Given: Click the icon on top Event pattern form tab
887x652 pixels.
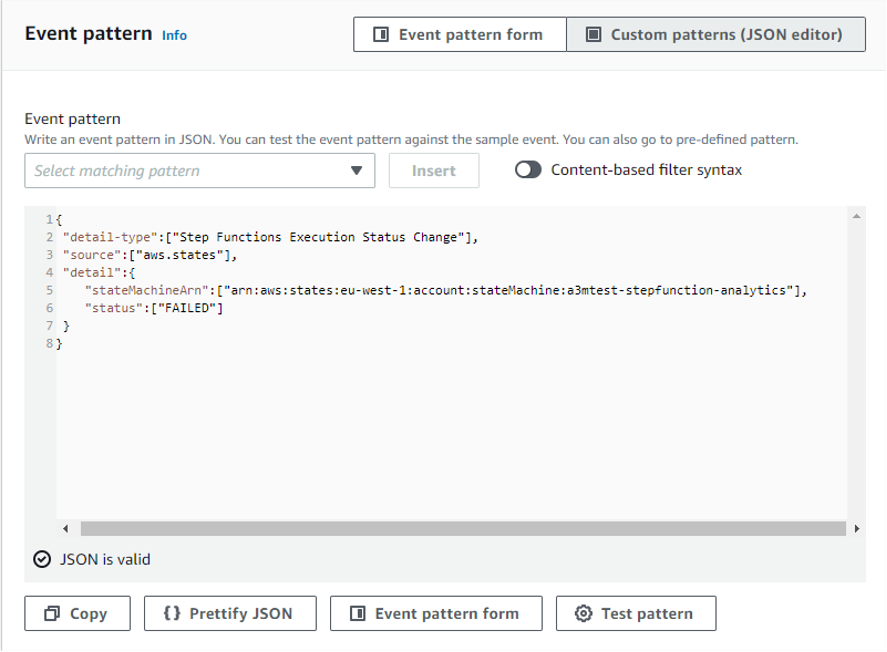Looking at the screenshot, I should 380,35.
